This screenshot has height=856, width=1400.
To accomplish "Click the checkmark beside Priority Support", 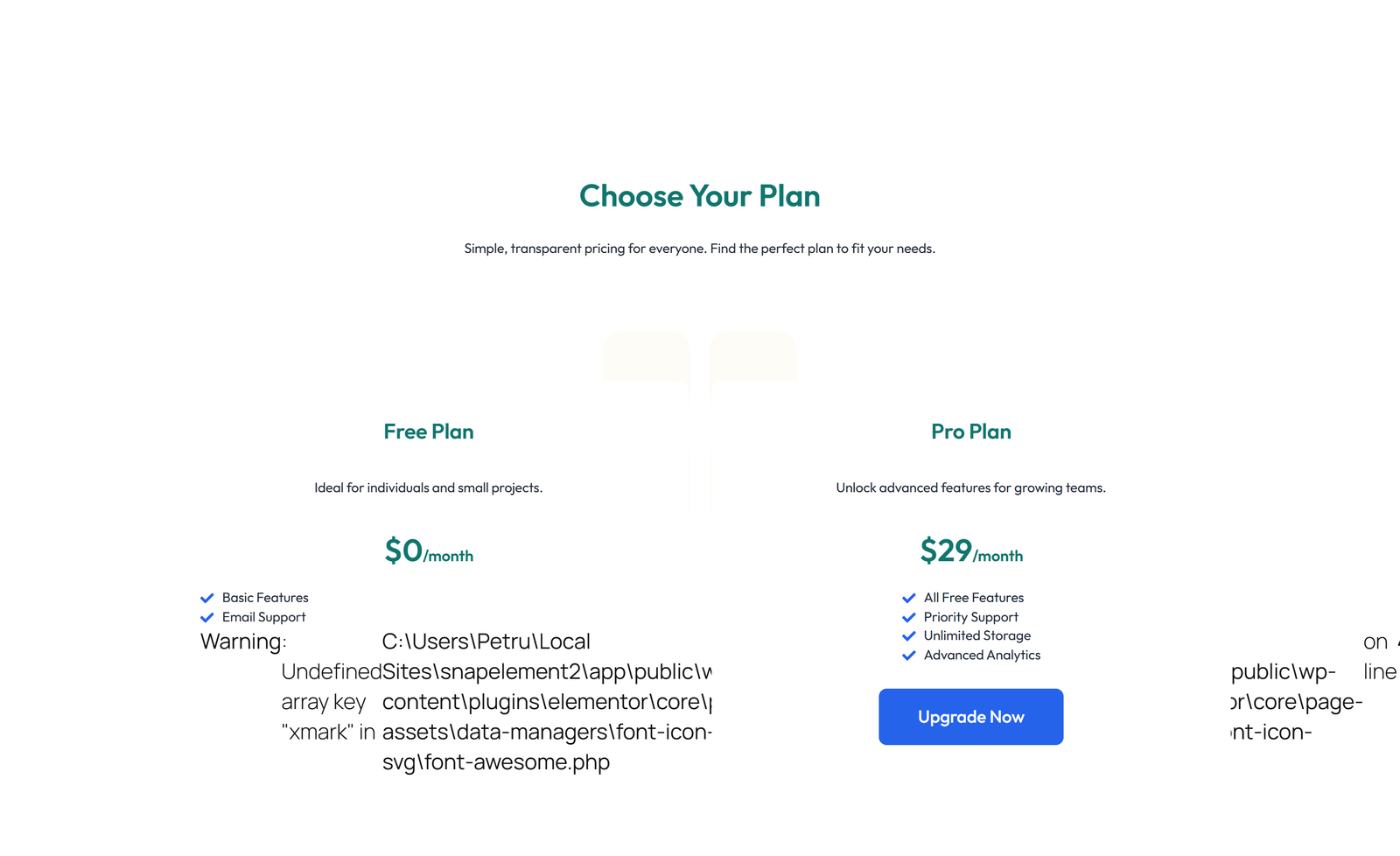I will 909,617.
